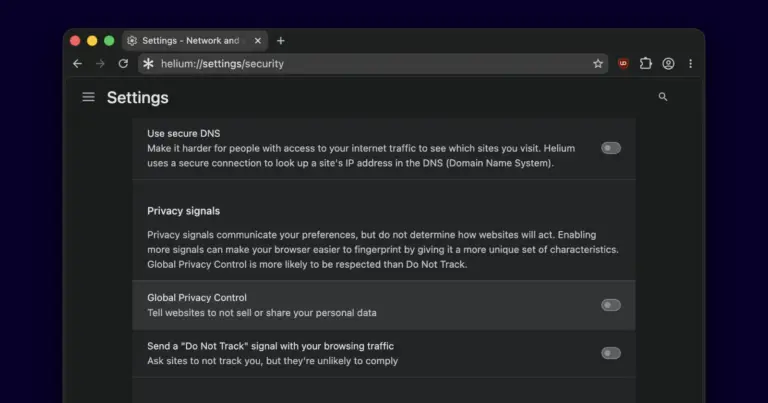768x403 pixels.
Task: Click the Settings page title
Action: 138,97
